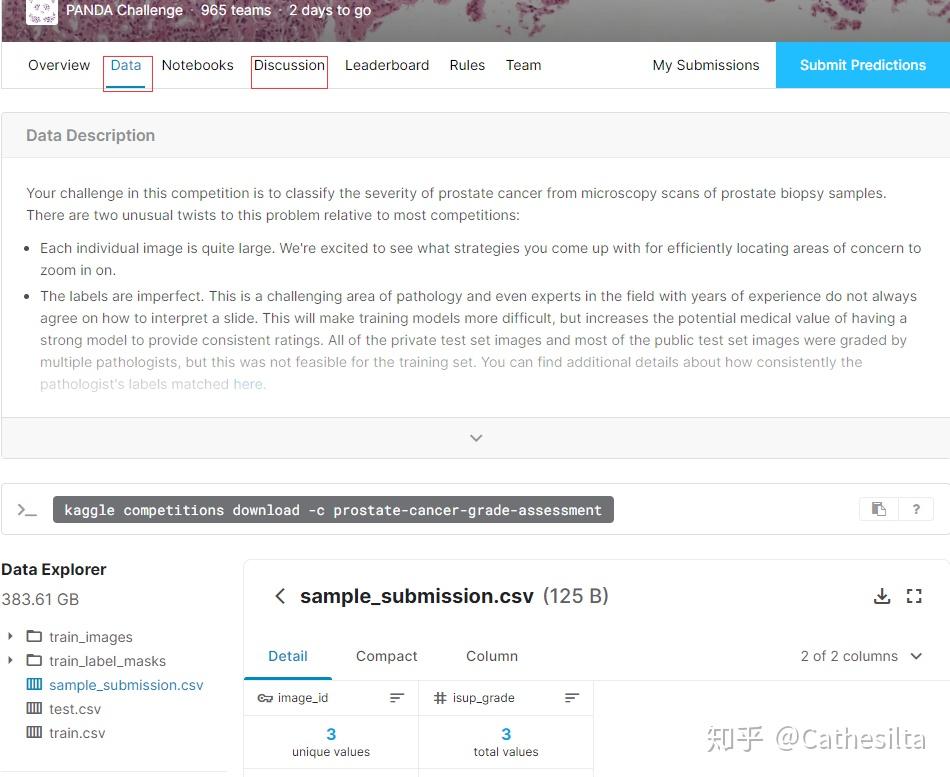Select the train_images folder
950x777 pixels.
pyautogui.click(x=91, y=636)
